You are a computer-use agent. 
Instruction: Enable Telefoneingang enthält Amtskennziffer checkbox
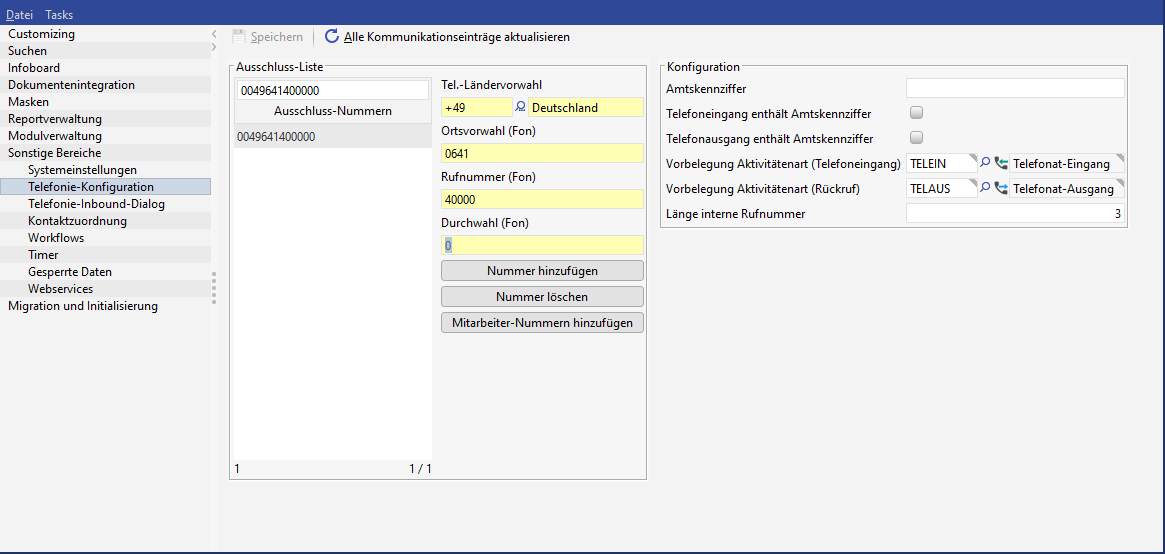[x=916, y=113]
